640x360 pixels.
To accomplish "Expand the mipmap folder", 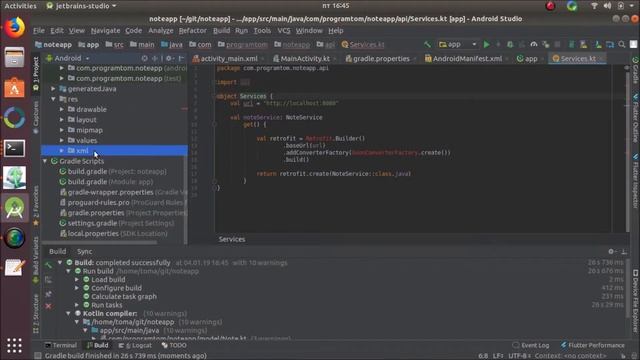I will [x=62, y=130].
